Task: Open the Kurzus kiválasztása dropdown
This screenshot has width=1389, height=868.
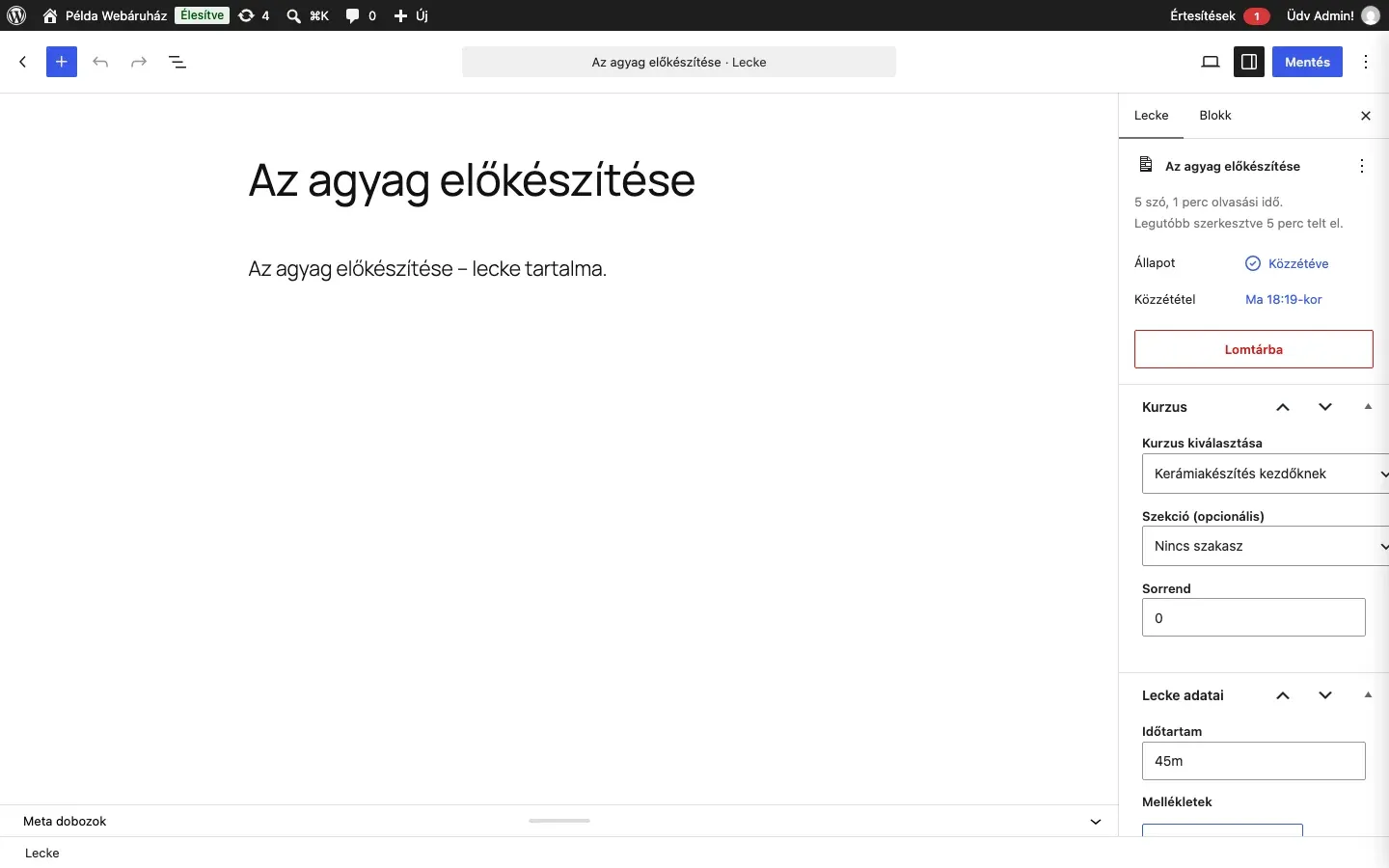Action: pyautogui.click(x=1266, y=474)
